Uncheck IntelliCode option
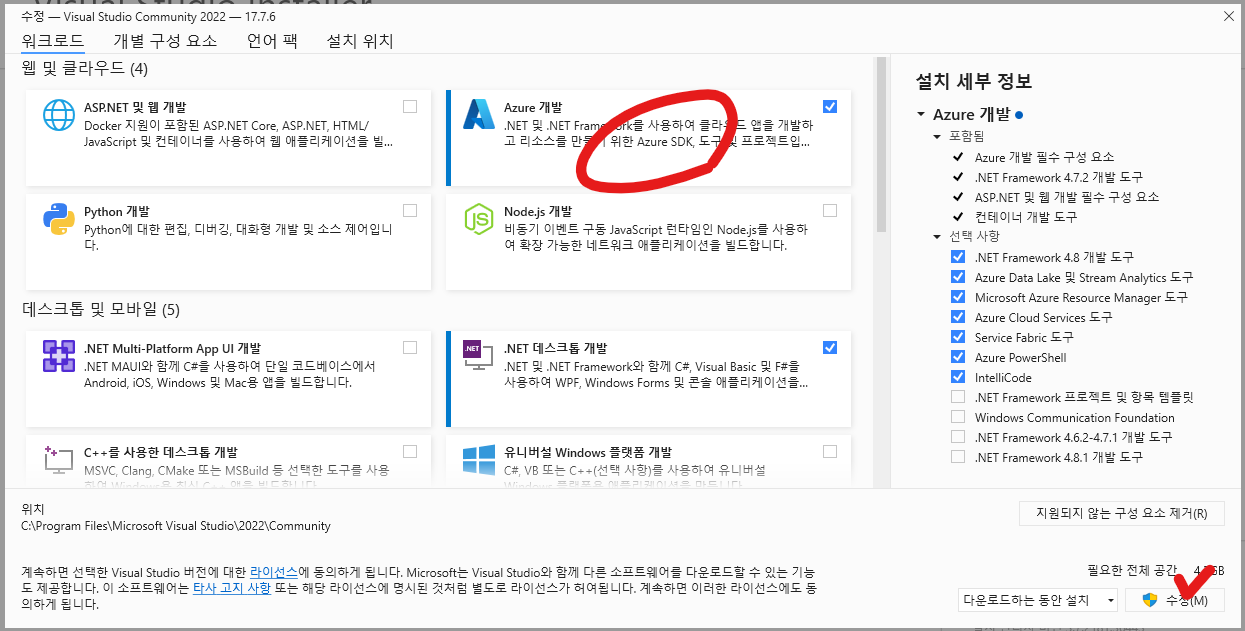 (x=958, y=377)
